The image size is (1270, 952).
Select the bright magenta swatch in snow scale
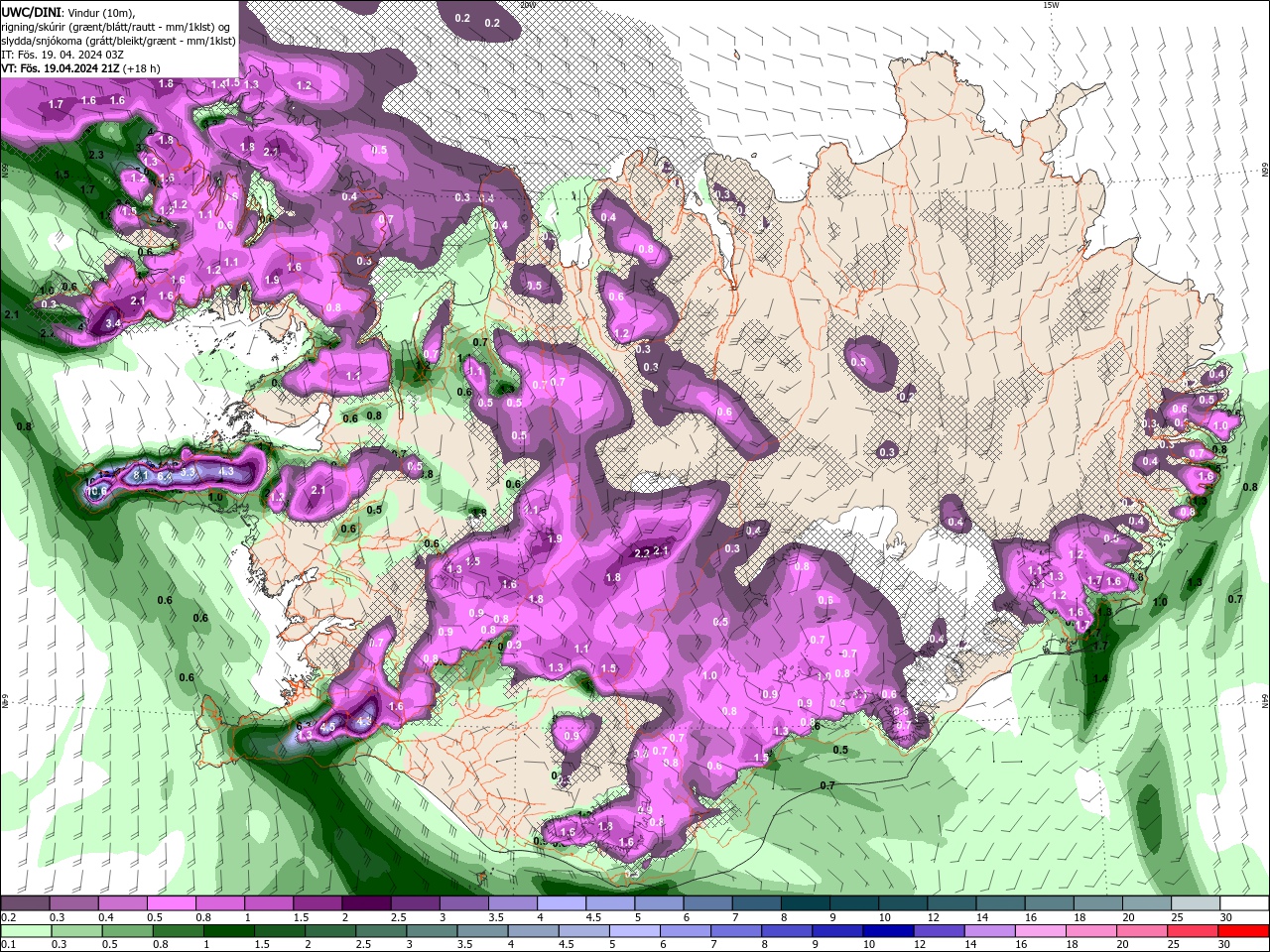click(x=171, y=903)
